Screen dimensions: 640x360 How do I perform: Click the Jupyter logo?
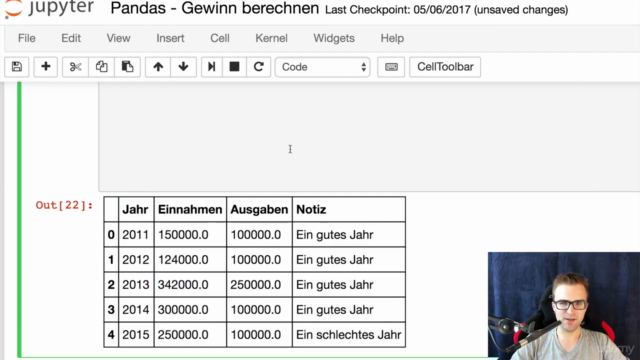tap(49, 8)
